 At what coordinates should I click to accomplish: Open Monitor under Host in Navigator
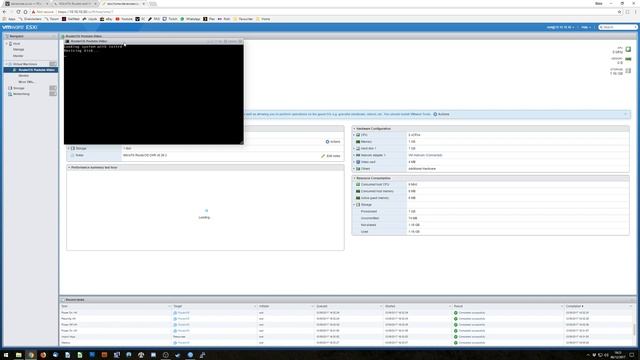[x=18, y=56]
